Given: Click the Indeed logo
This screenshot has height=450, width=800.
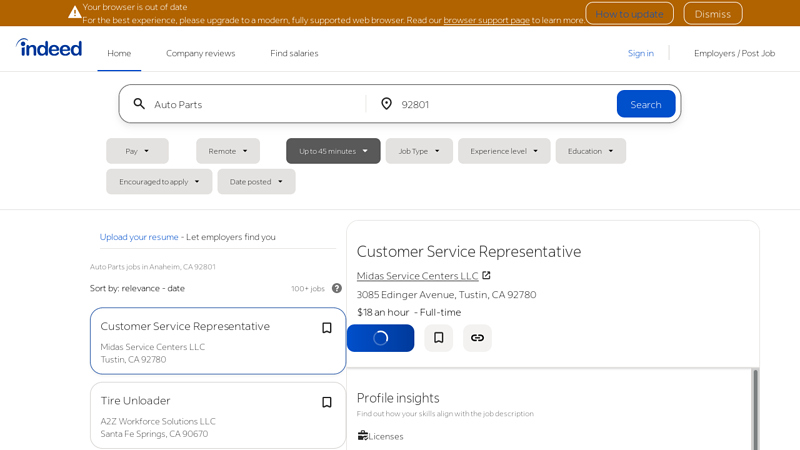Looking at the screenshot, I should coord(49,47).
